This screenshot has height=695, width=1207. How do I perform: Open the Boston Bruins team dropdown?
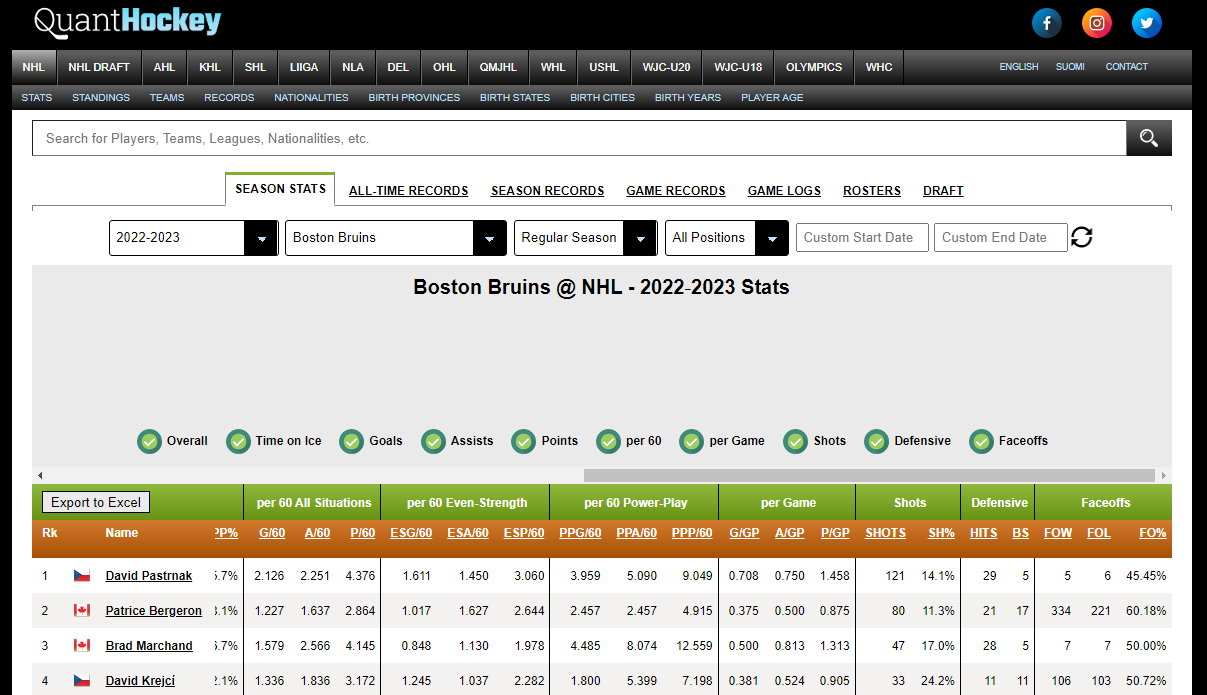coord(395,238)
